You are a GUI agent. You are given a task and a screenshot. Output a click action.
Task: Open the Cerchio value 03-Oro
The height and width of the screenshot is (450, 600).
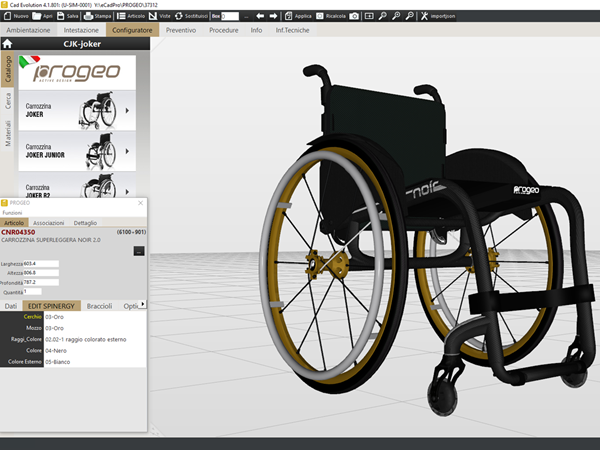(95, 317)
